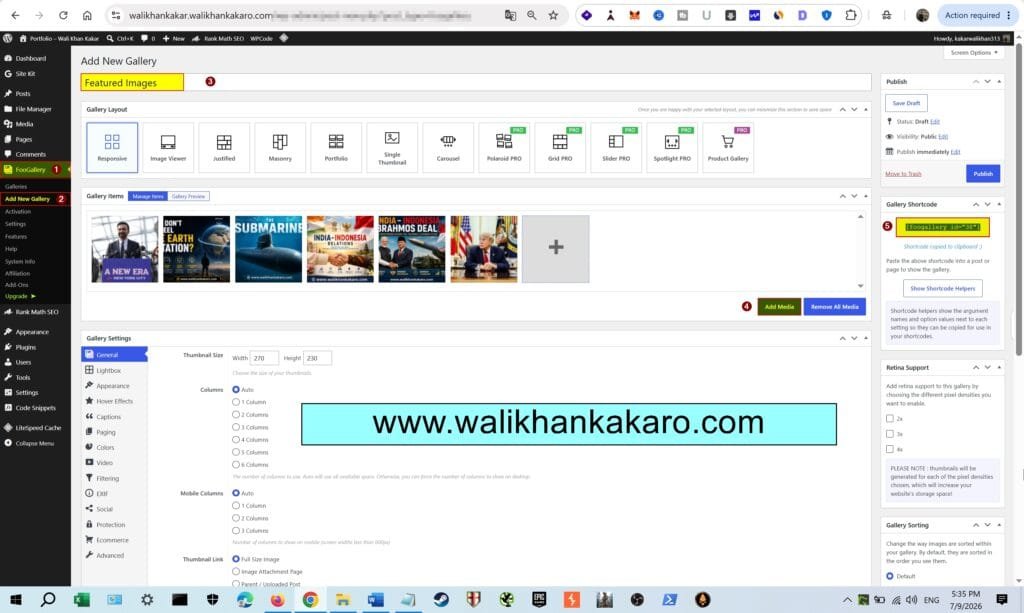This screenshot has width=1024, height=613.
Task: Click Remove All Media button
Action: click(835, 307)
